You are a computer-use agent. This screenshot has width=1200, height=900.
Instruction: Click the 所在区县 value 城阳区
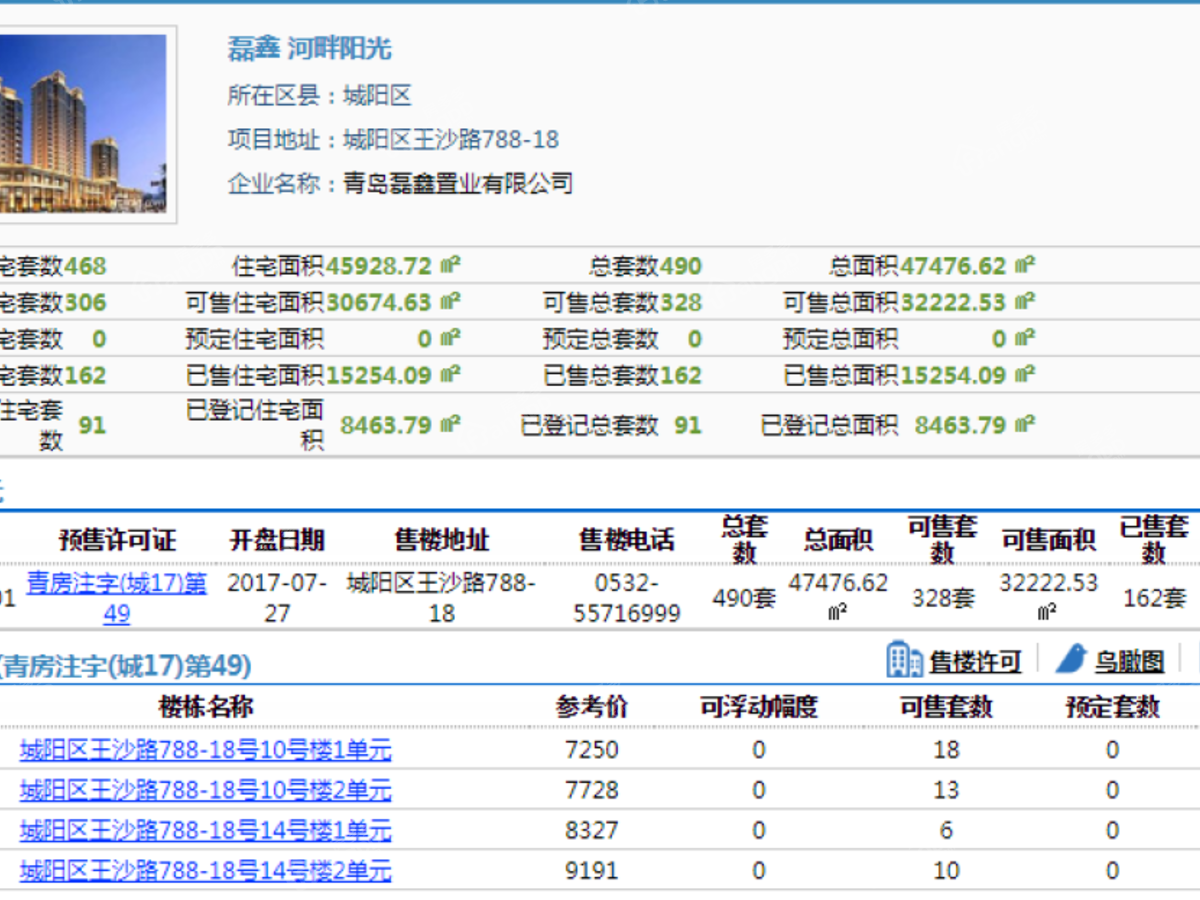pos(377,96)
